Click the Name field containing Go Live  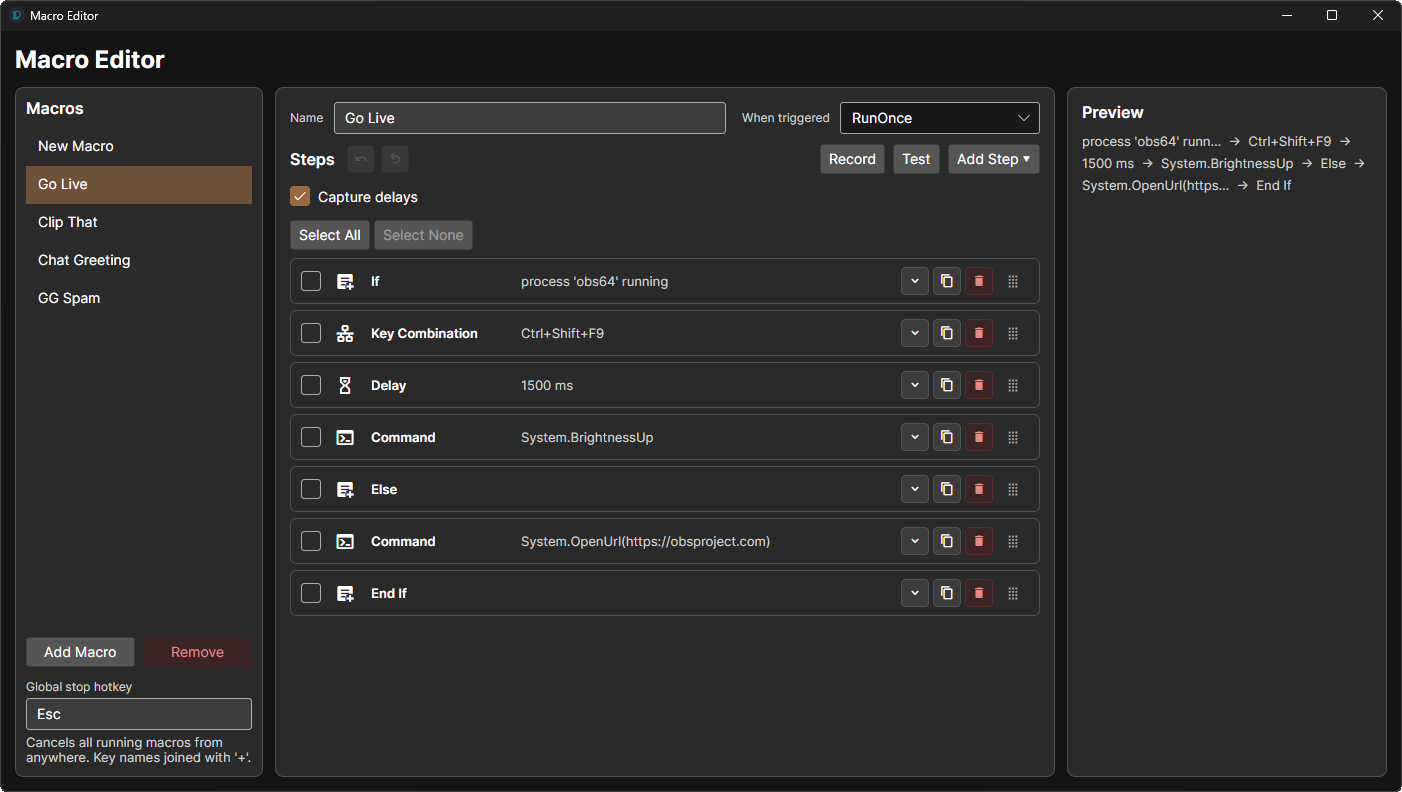[x=530, y=118]
